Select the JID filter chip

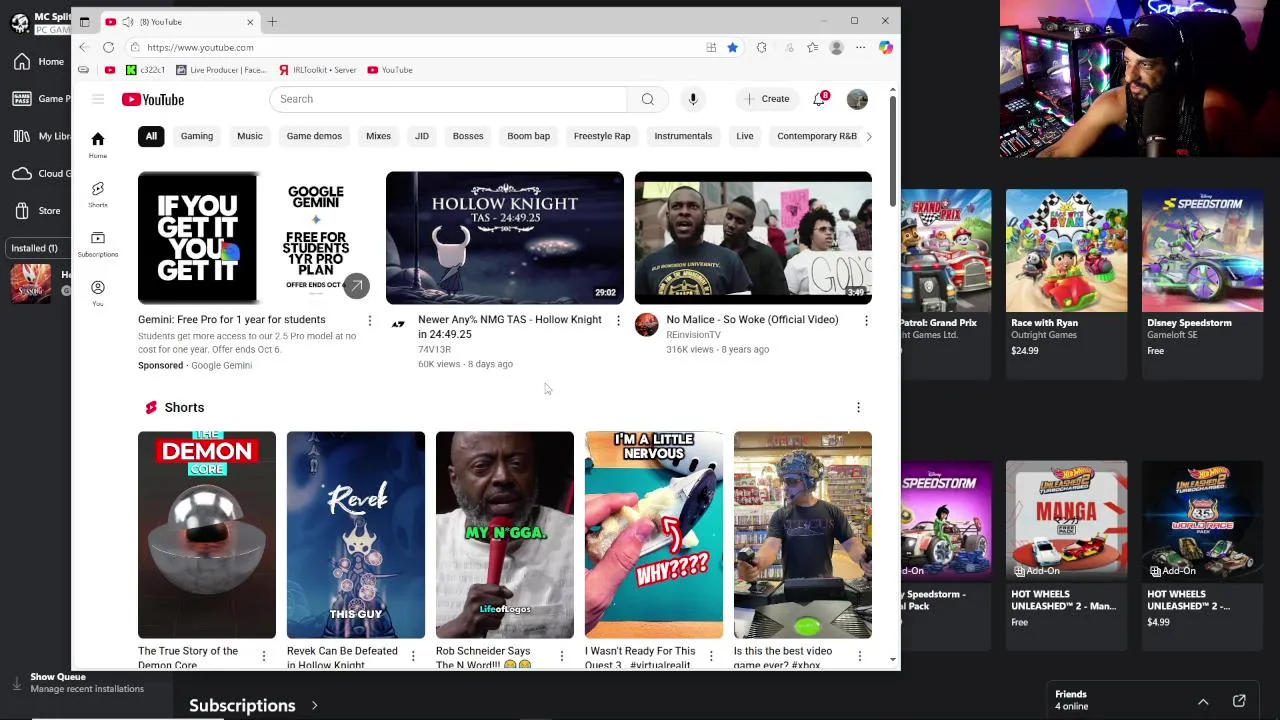tap(422, 136)
